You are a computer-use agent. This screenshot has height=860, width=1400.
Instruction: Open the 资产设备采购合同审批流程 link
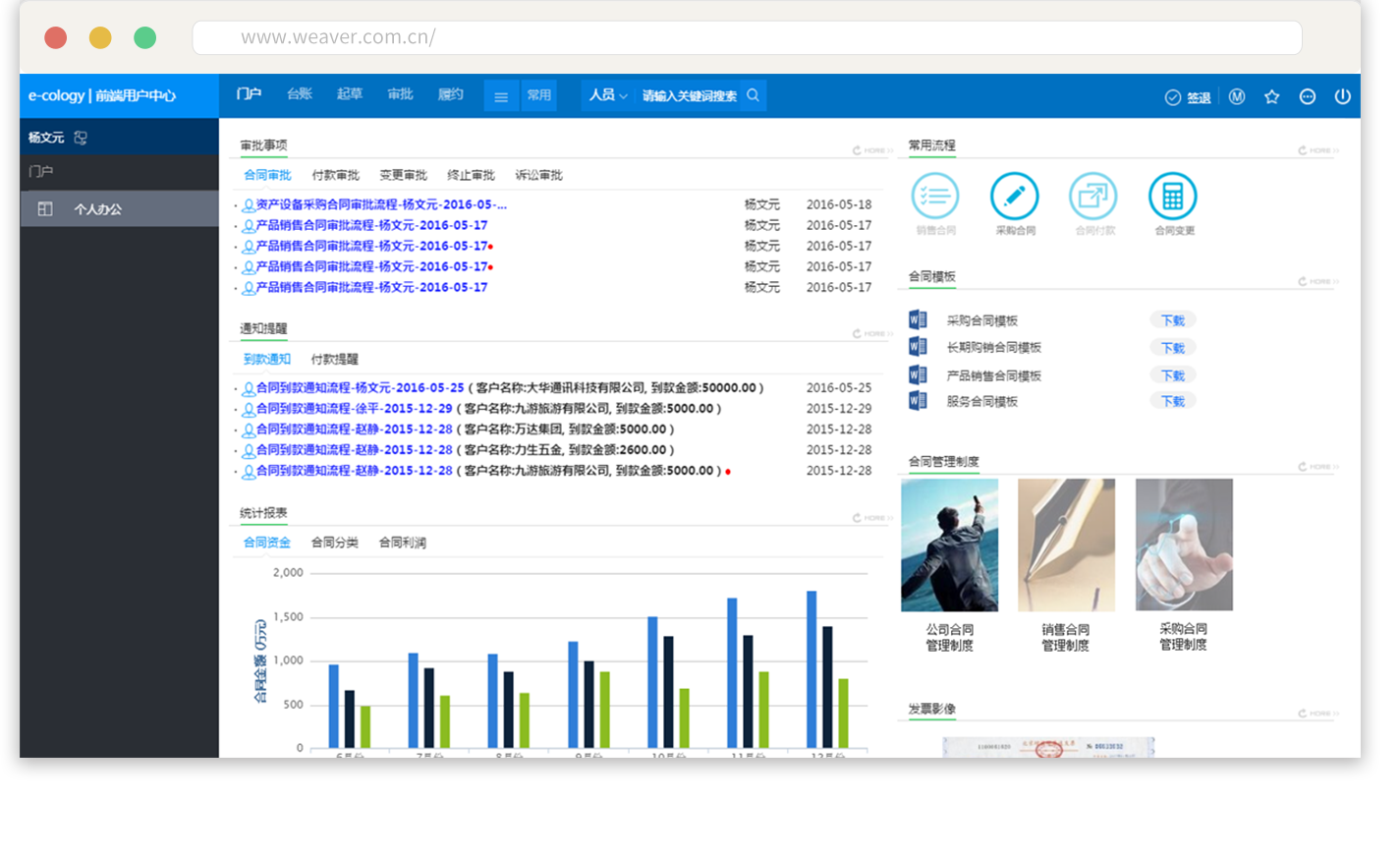(x=380, y=204)
